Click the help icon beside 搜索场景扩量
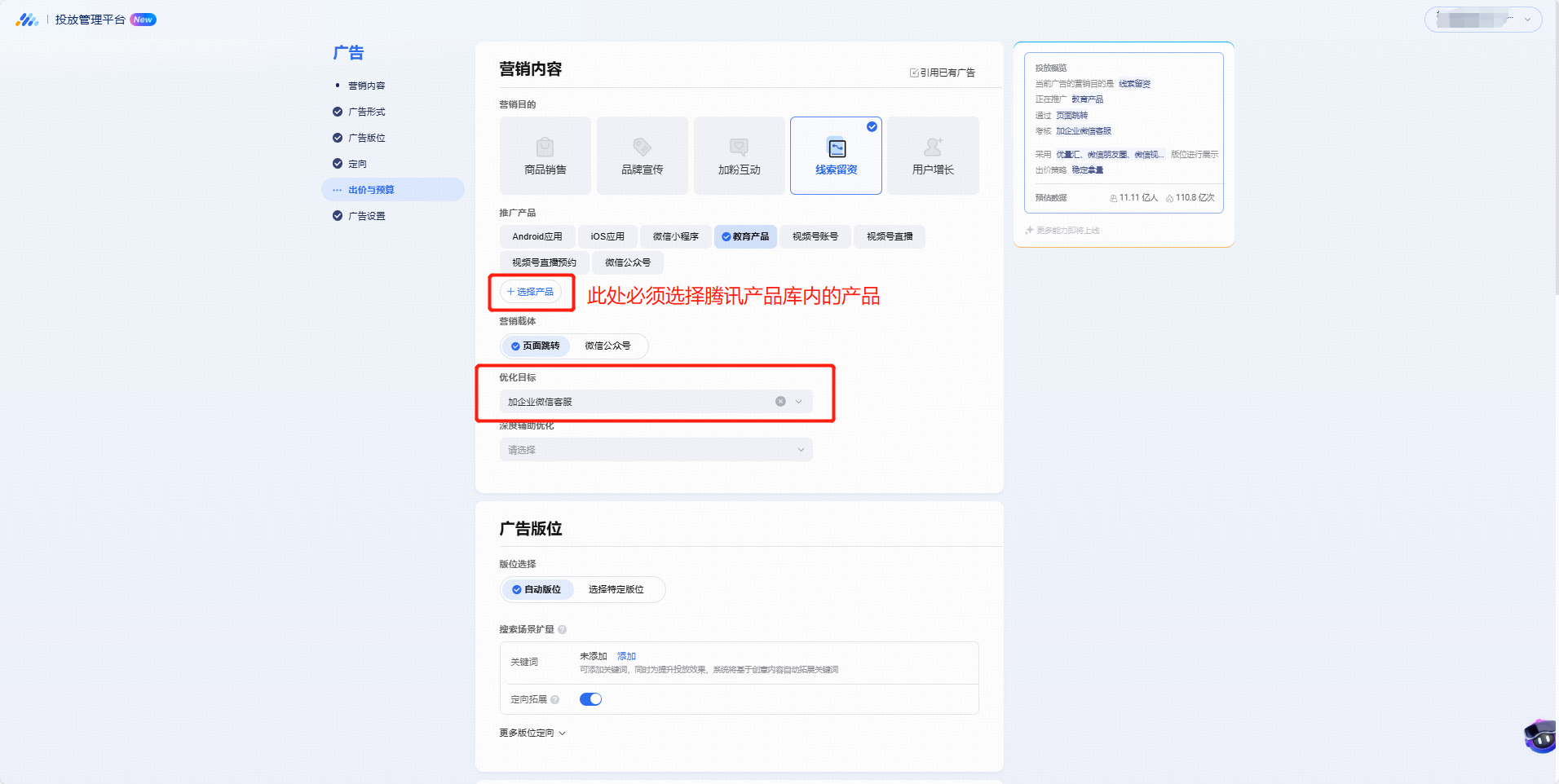Viewport: 1559px width, 784px height. point(563,629)
